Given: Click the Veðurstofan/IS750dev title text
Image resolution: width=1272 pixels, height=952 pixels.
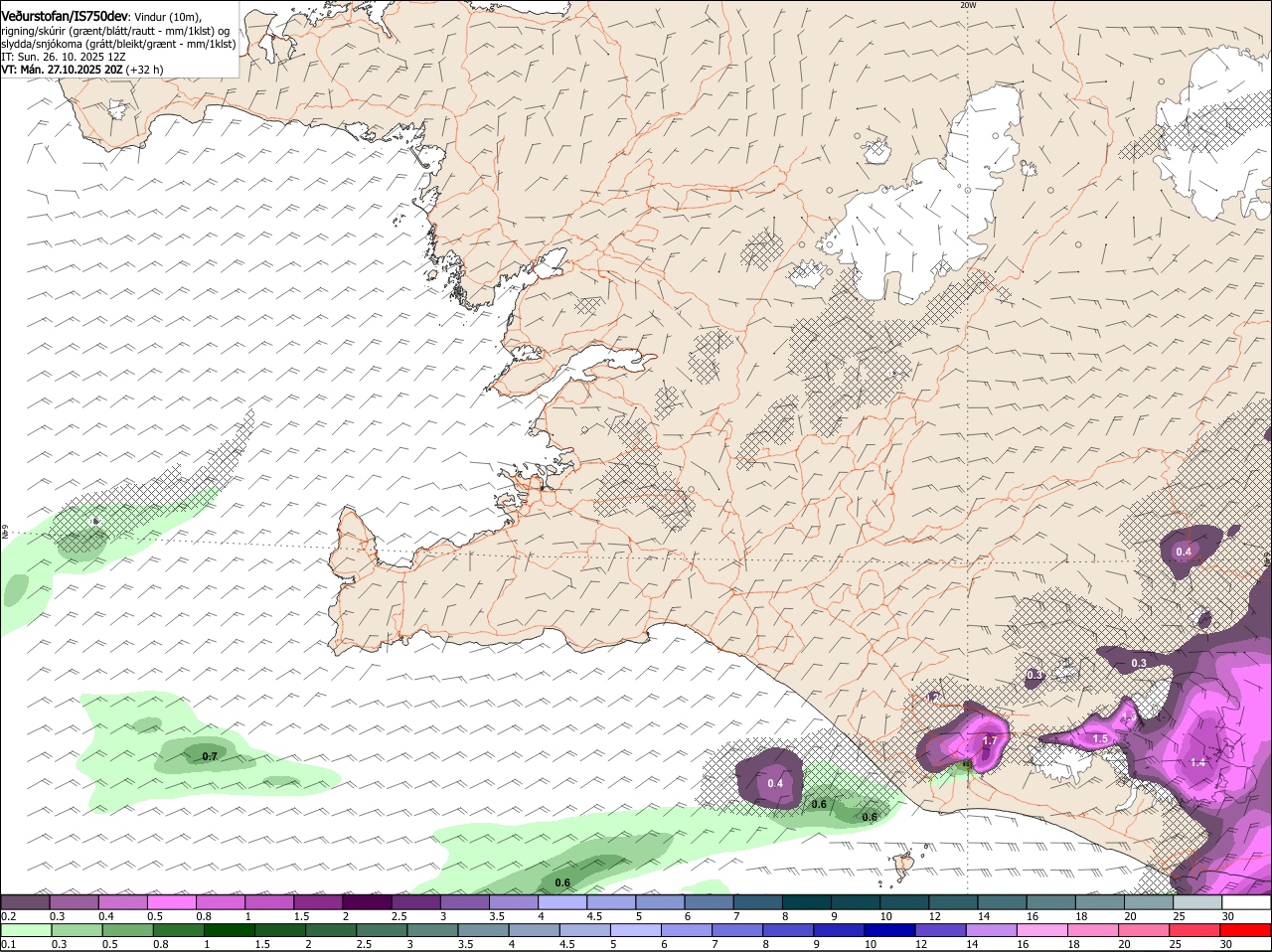Looking at the screenshot, I should pyautogui.click(x=65, y=17).
